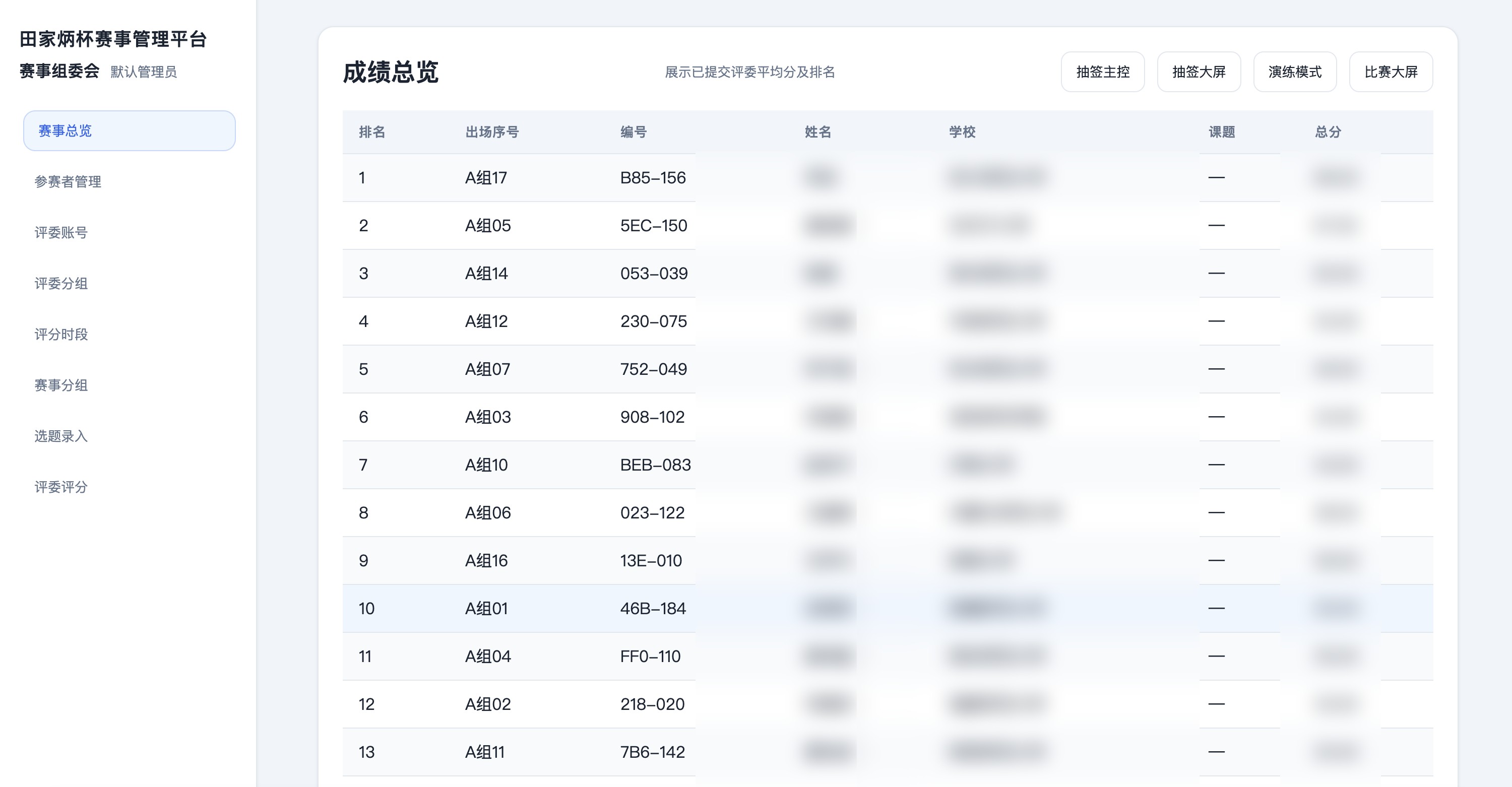Click the 编号 column header
The width and height of the screenshot is (1512, 787).
coord(634,132)
